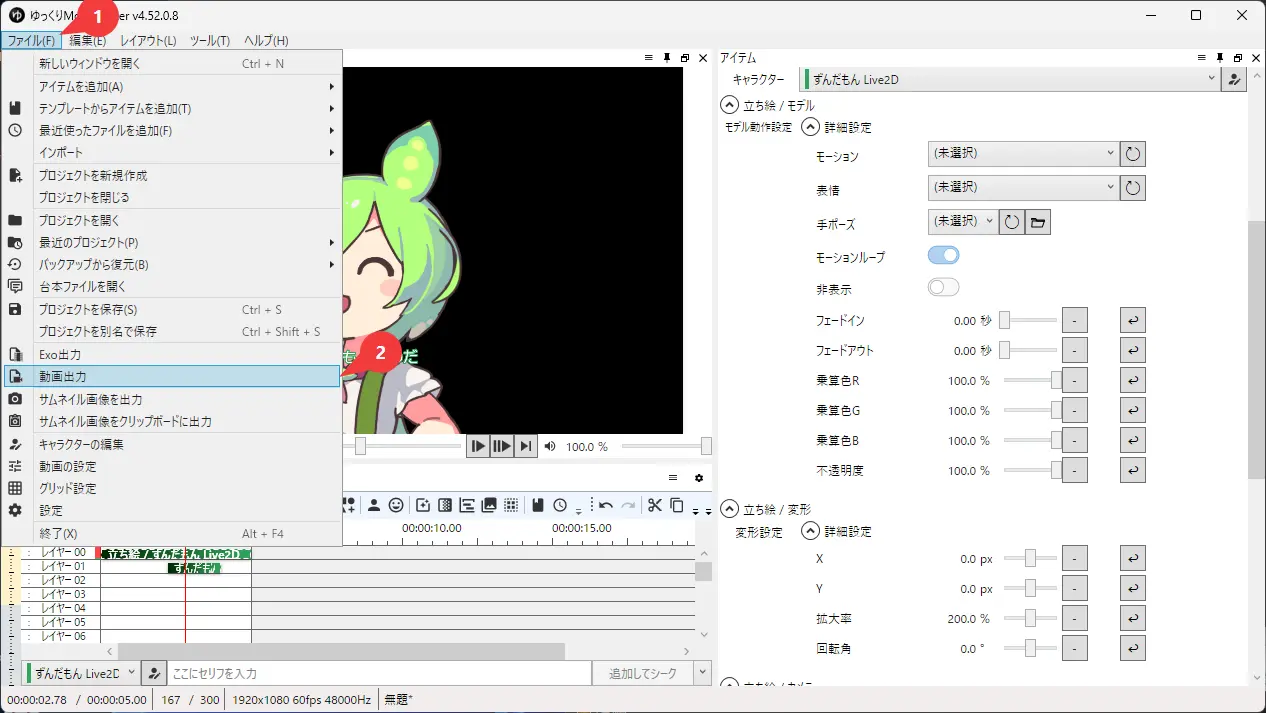Choose 動画の設定 menu entry

click(172, 466)
